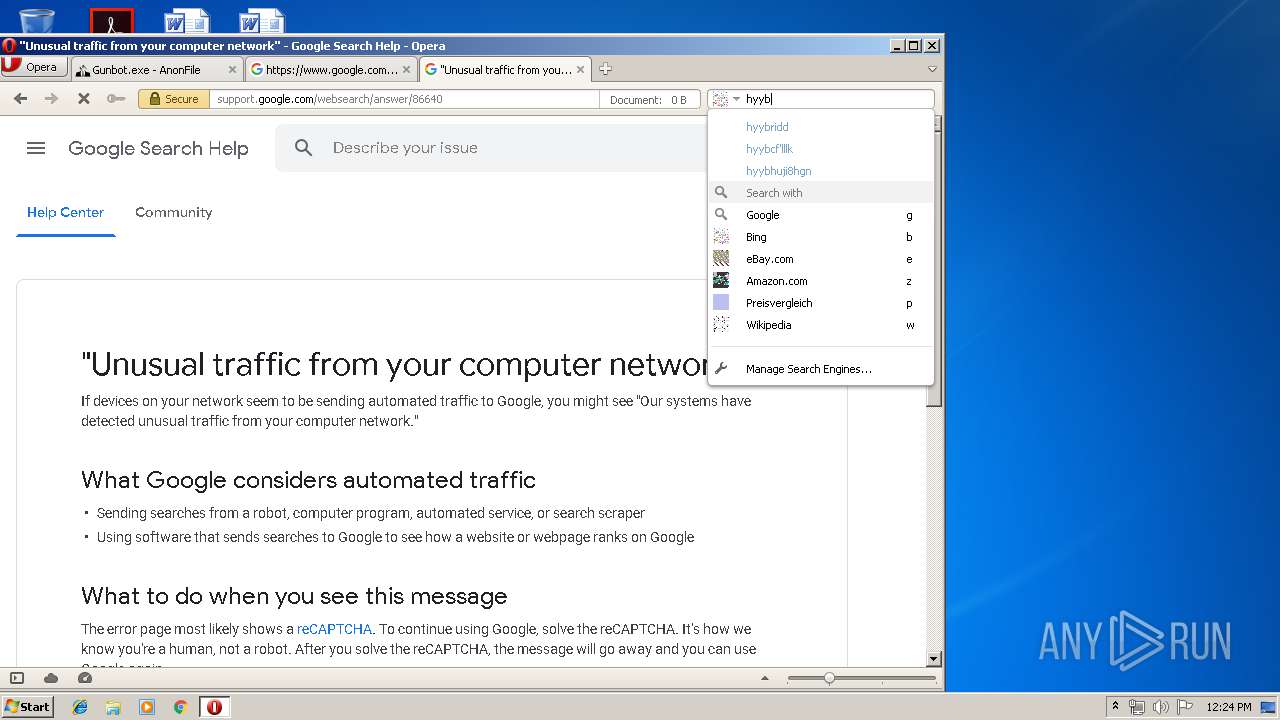This screenshot has width=1280, height=720.
Task: Select the Unusual traffic from you... tab
Action: click(x=506, y=70)
